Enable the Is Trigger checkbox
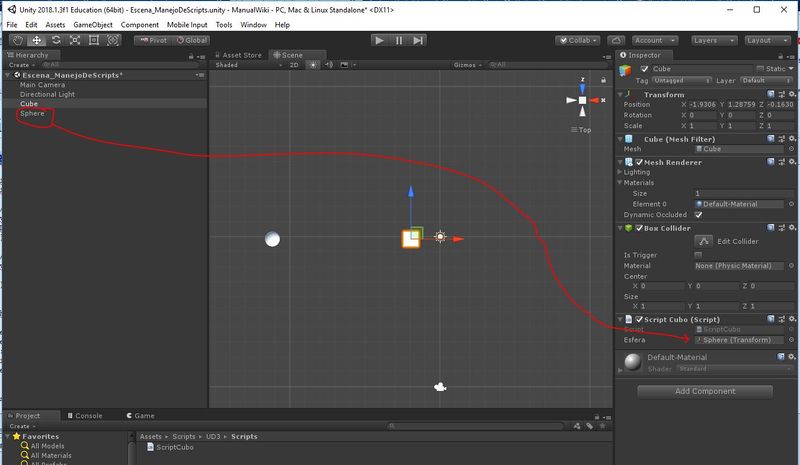 coord(698,255)
